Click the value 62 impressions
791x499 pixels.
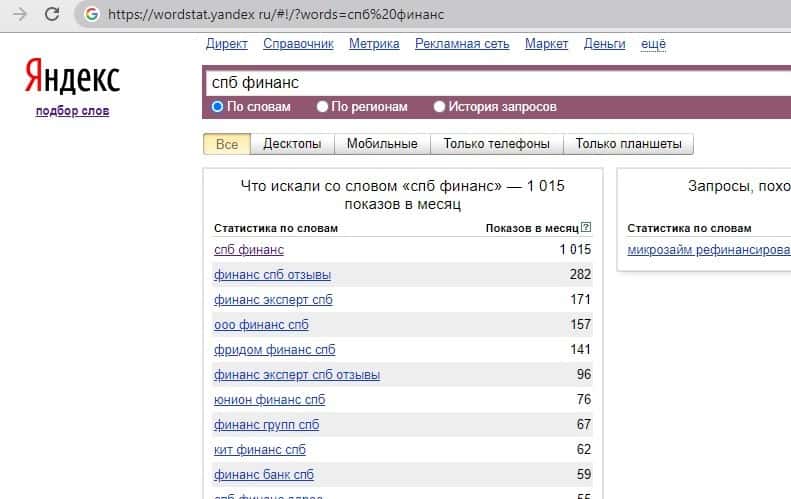(584, 449)
